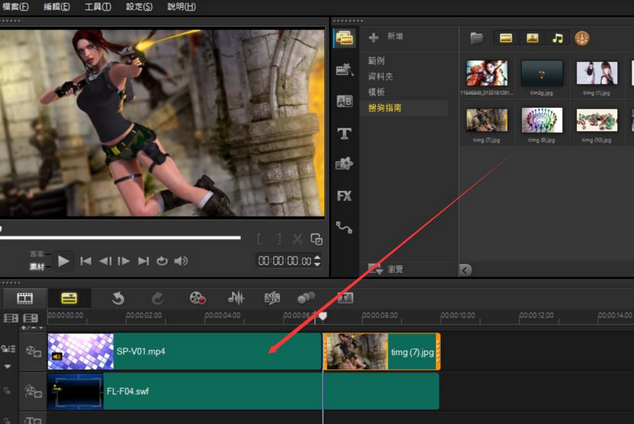This screenshot has width=634, height=424.
Task: Expand the 瀏覽 browse dropdown
Action: click(378, 268)
